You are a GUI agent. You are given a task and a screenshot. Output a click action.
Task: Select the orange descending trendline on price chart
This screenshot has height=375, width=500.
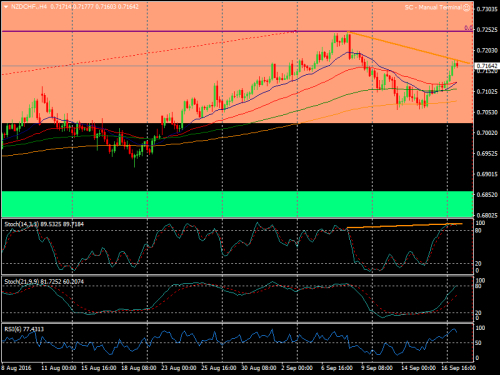coord(409,47)
